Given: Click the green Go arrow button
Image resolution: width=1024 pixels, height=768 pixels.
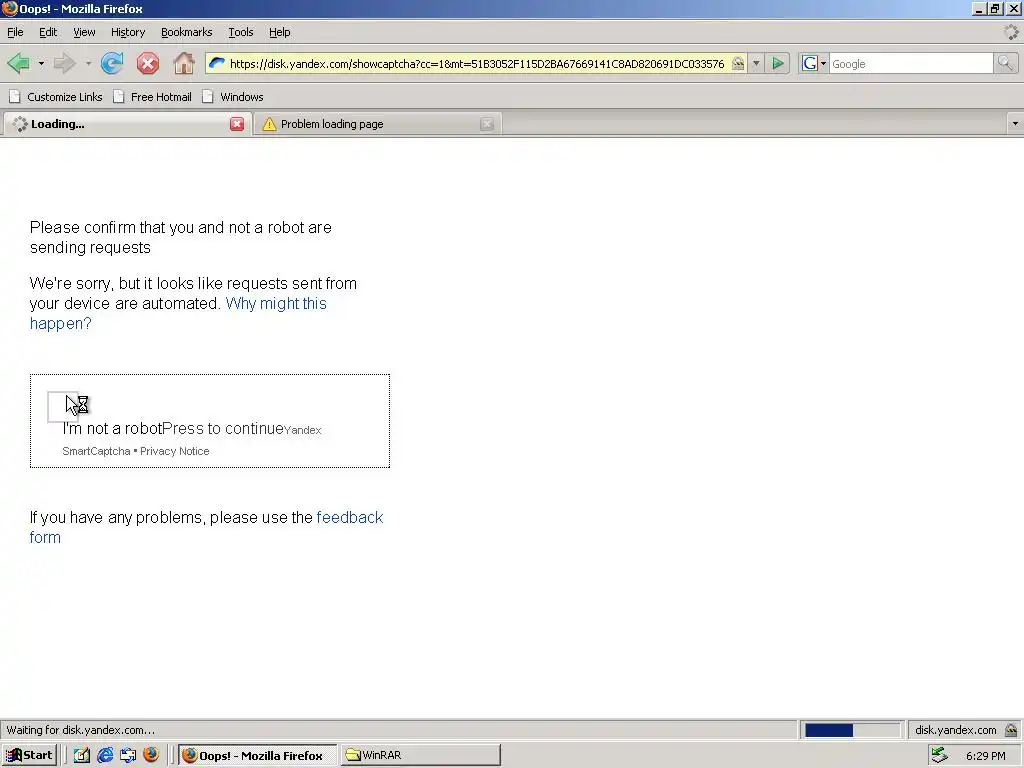Looking at the screenshot, I should (778, 63).
